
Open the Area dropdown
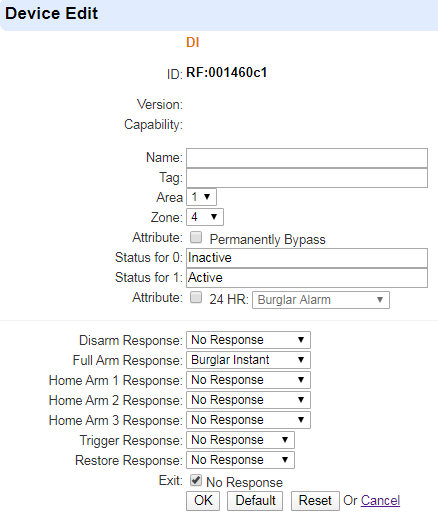tap(201, 197)
